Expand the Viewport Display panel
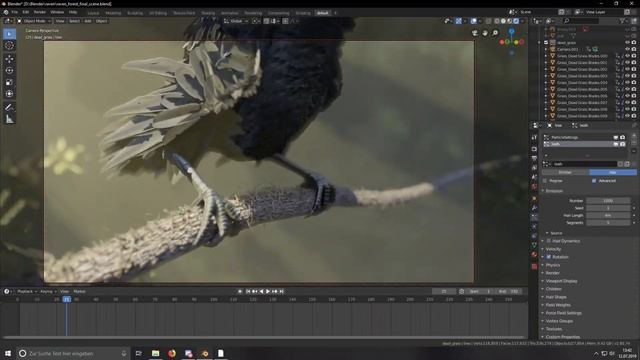This screenshot has width=640, height=360. pos(561,281)
